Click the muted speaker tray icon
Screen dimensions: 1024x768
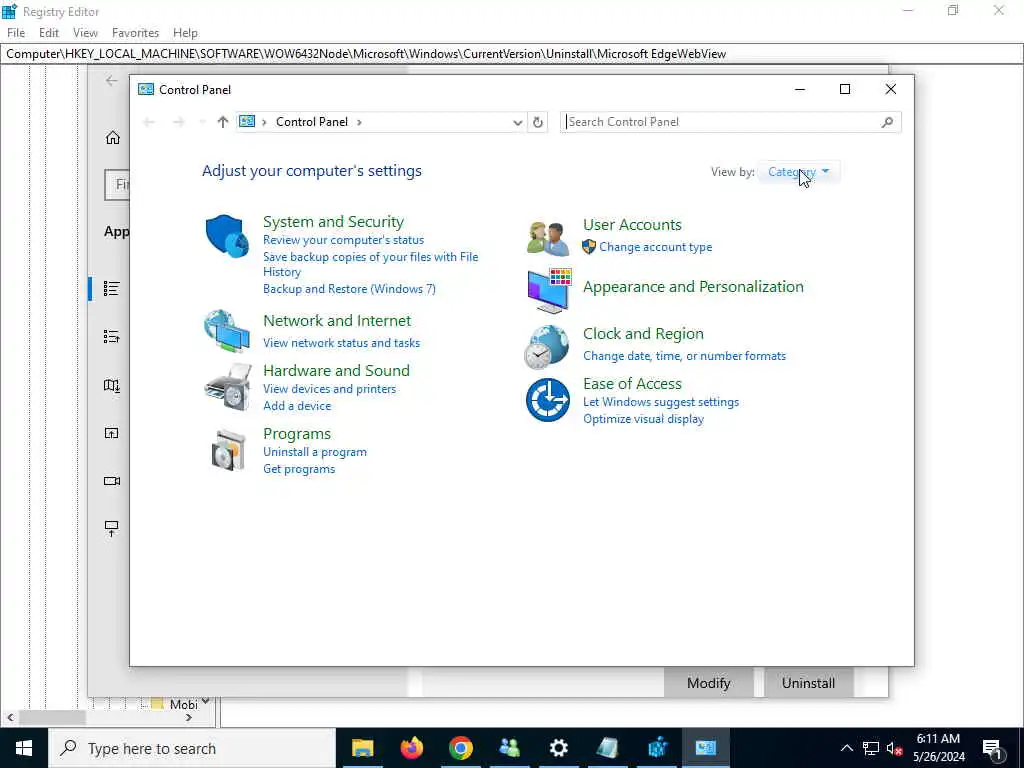tap(894, 748)
